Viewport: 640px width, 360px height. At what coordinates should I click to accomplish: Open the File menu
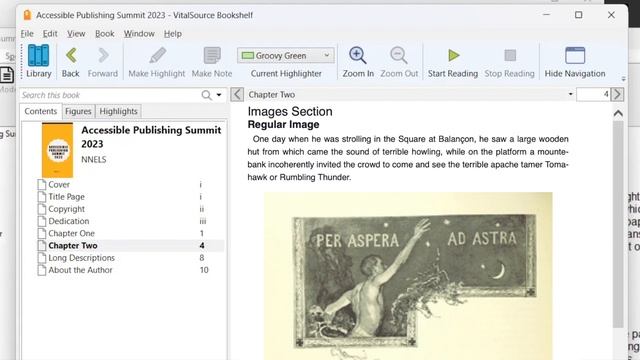(27, 34)
